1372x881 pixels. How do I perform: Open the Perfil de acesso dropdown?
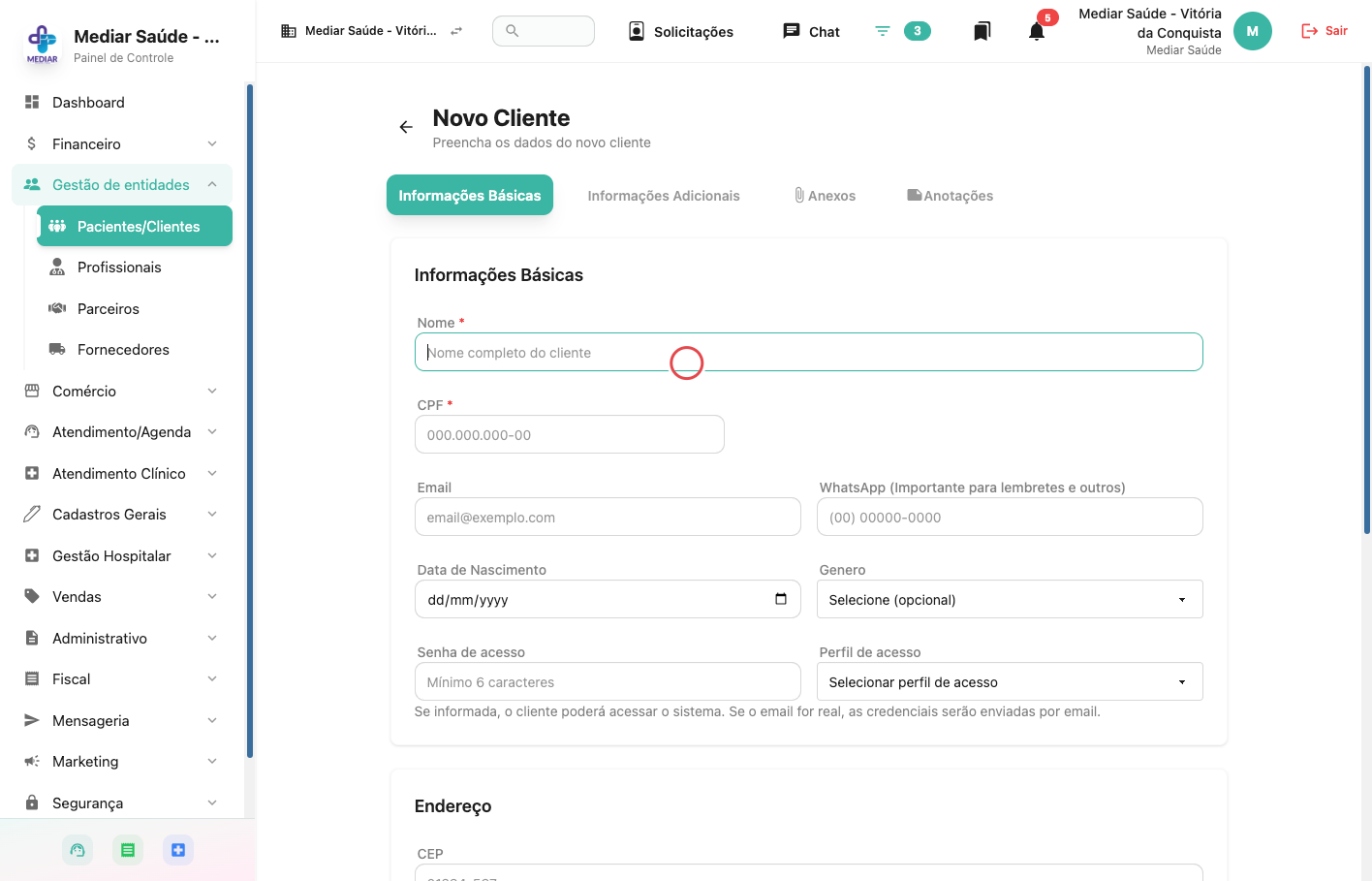pos(1010,681)
